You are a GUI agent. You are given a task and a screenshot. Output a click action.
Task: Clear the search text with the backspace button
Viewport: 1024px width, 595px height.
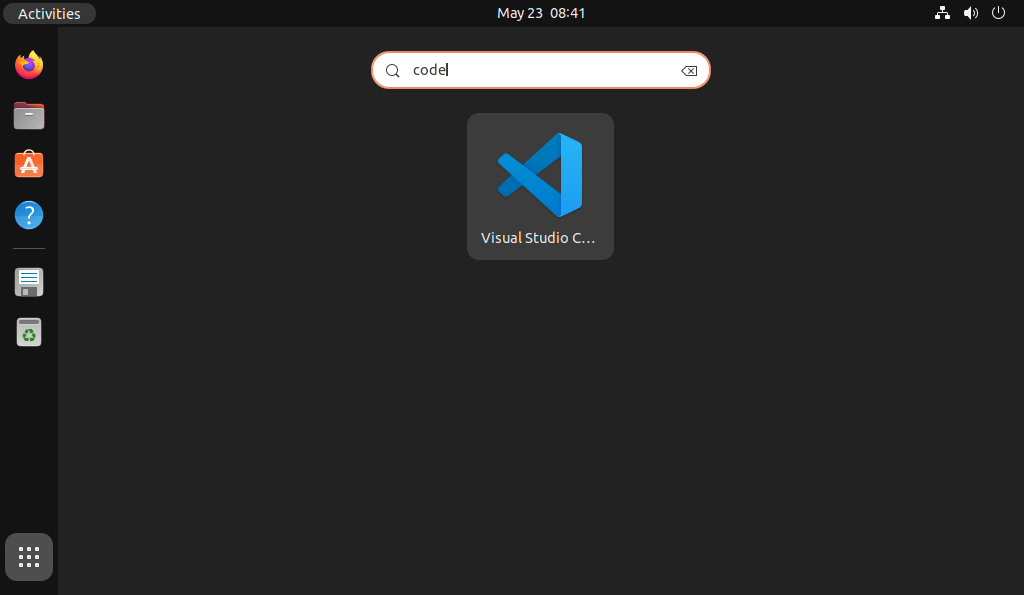tap(689, 70)
